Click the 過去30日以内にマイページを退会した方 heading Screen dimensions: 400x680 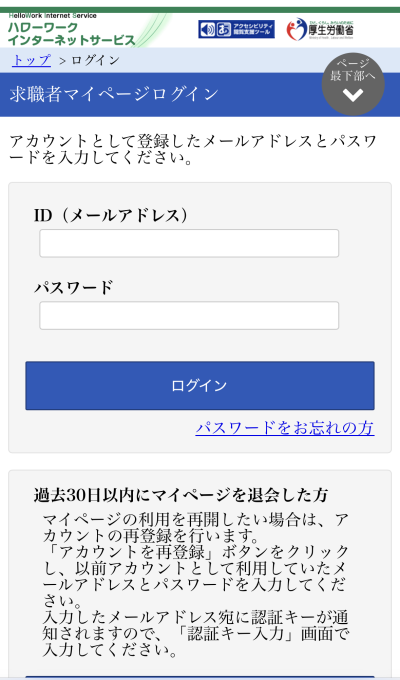click(181, 495)
